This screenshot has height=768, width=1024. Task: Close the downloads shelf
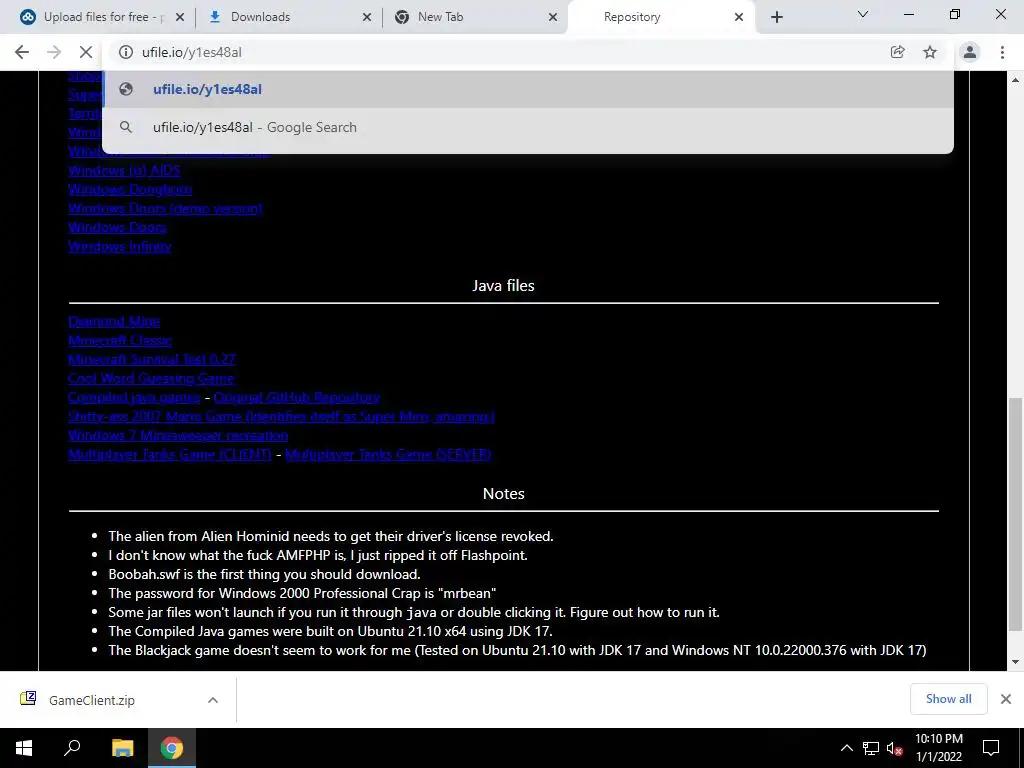pyautogui.click(x=1006, y=699)
